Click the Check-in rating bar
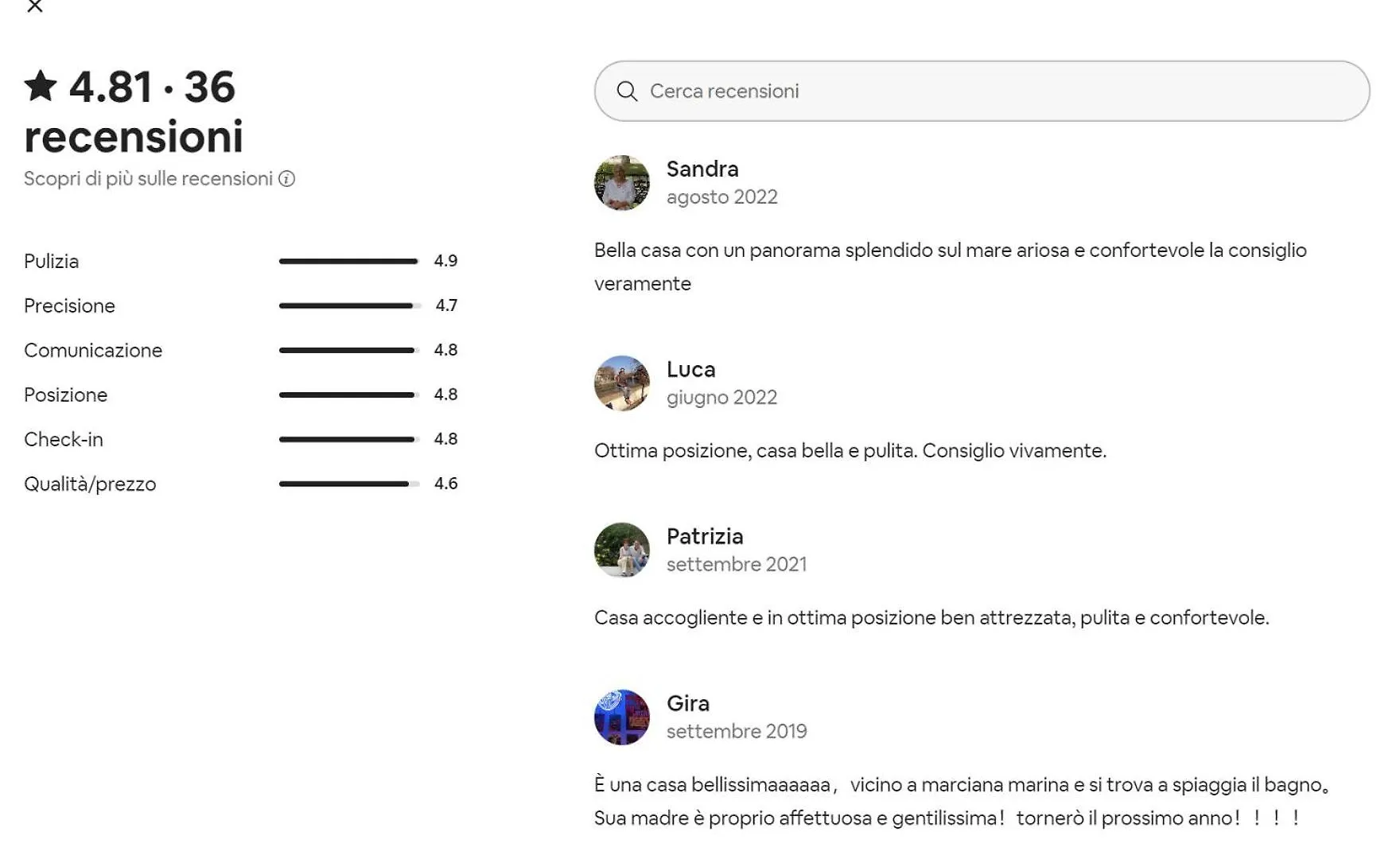The image size is (1400, 859). point(349,439)
